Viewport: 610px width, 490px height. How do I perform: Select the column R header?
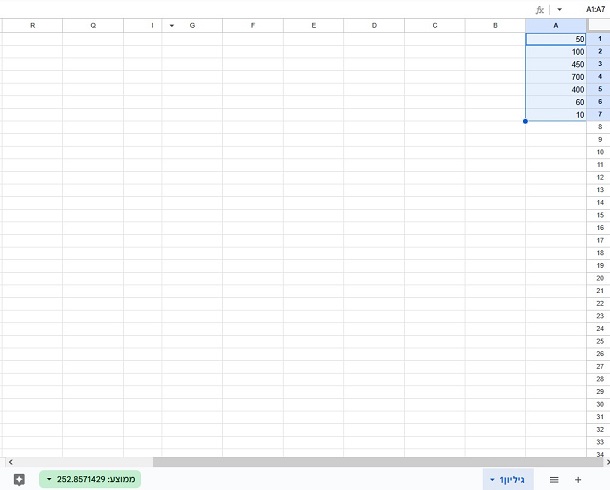tap(32, 25)
